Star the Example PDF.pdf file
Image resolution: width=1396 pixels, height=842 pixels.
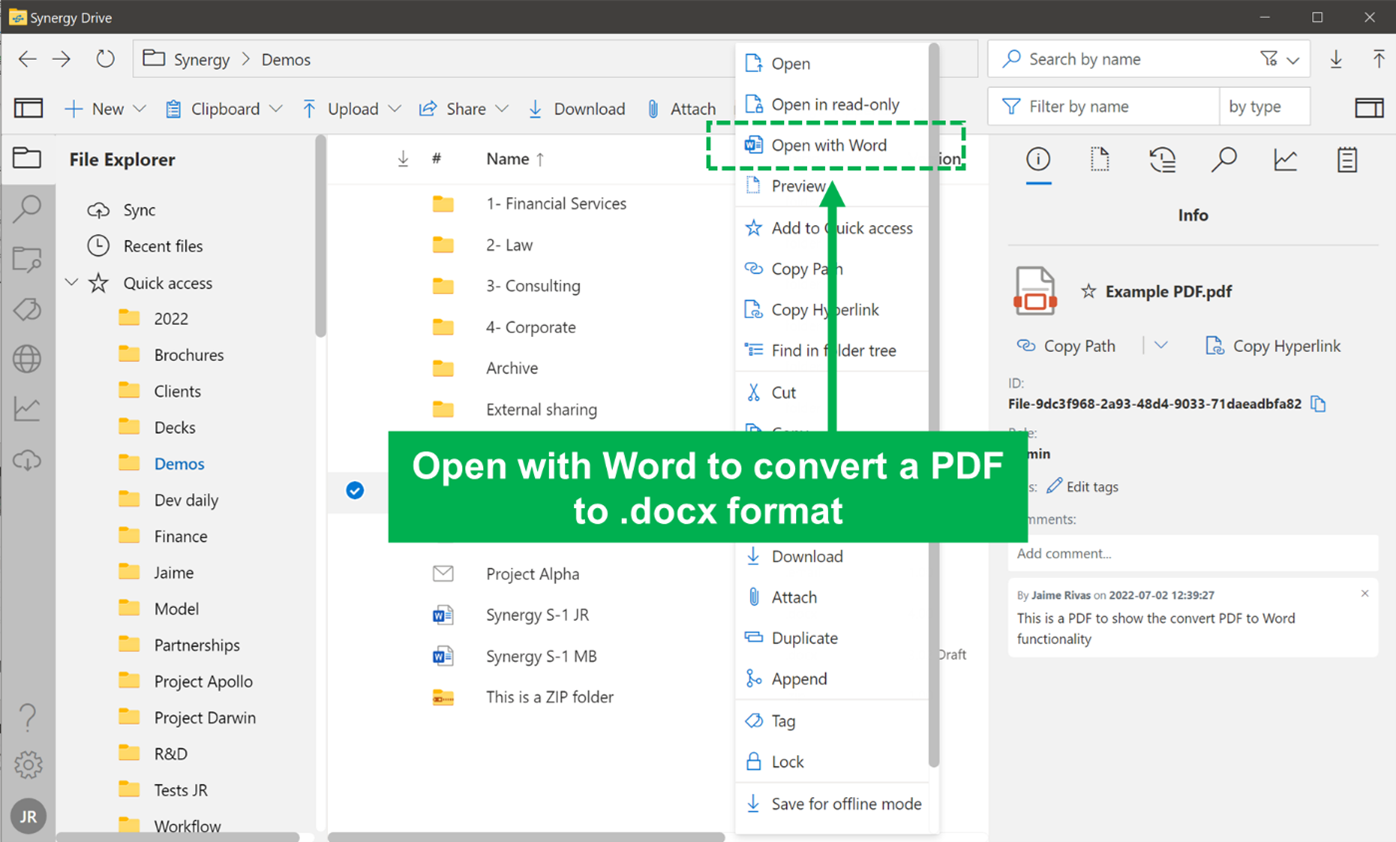(1088, 291)
